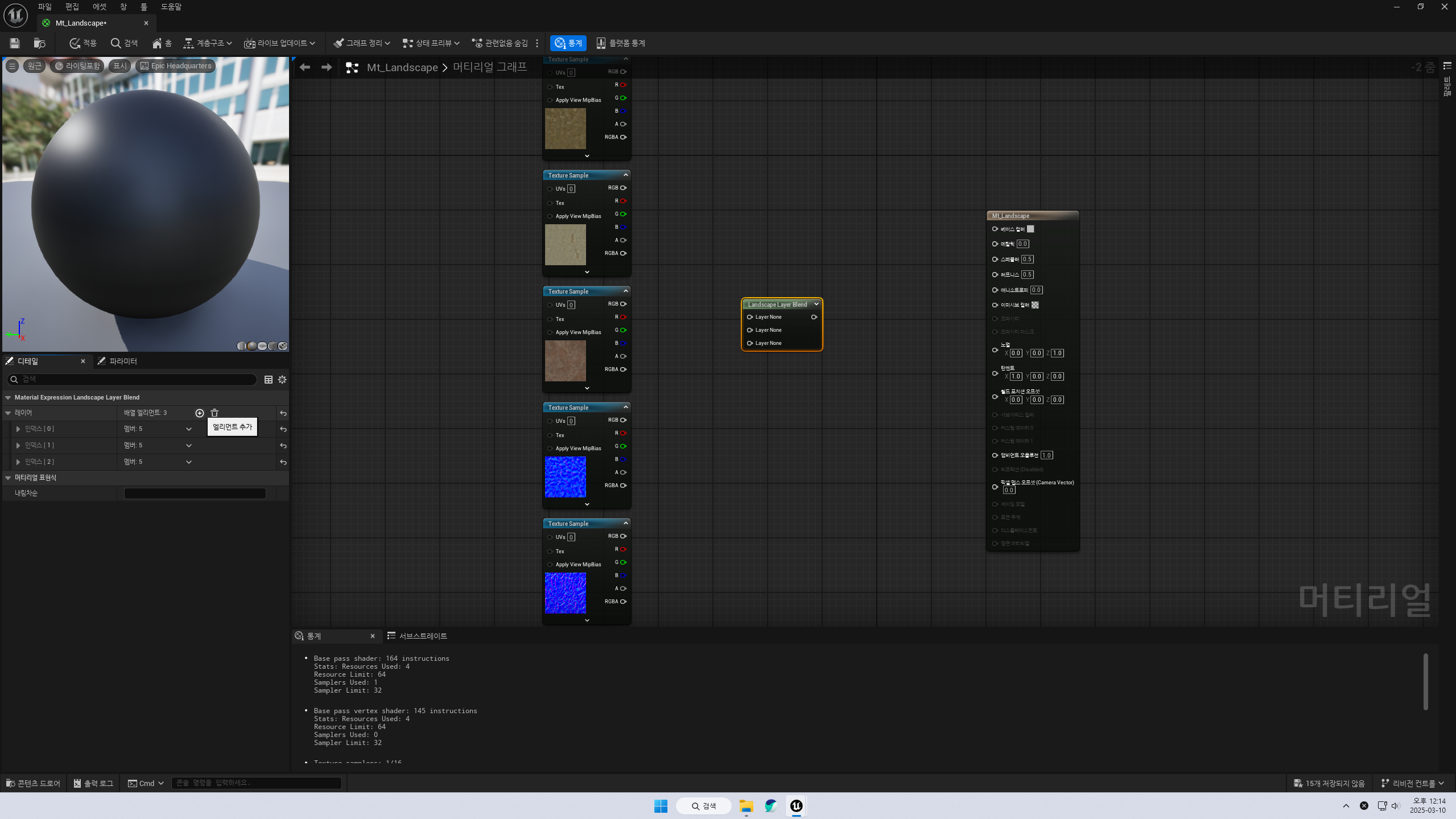This screenshot has height=819, width=1456.
Task: Add an element to Layers array
Action: coord(200,413)
